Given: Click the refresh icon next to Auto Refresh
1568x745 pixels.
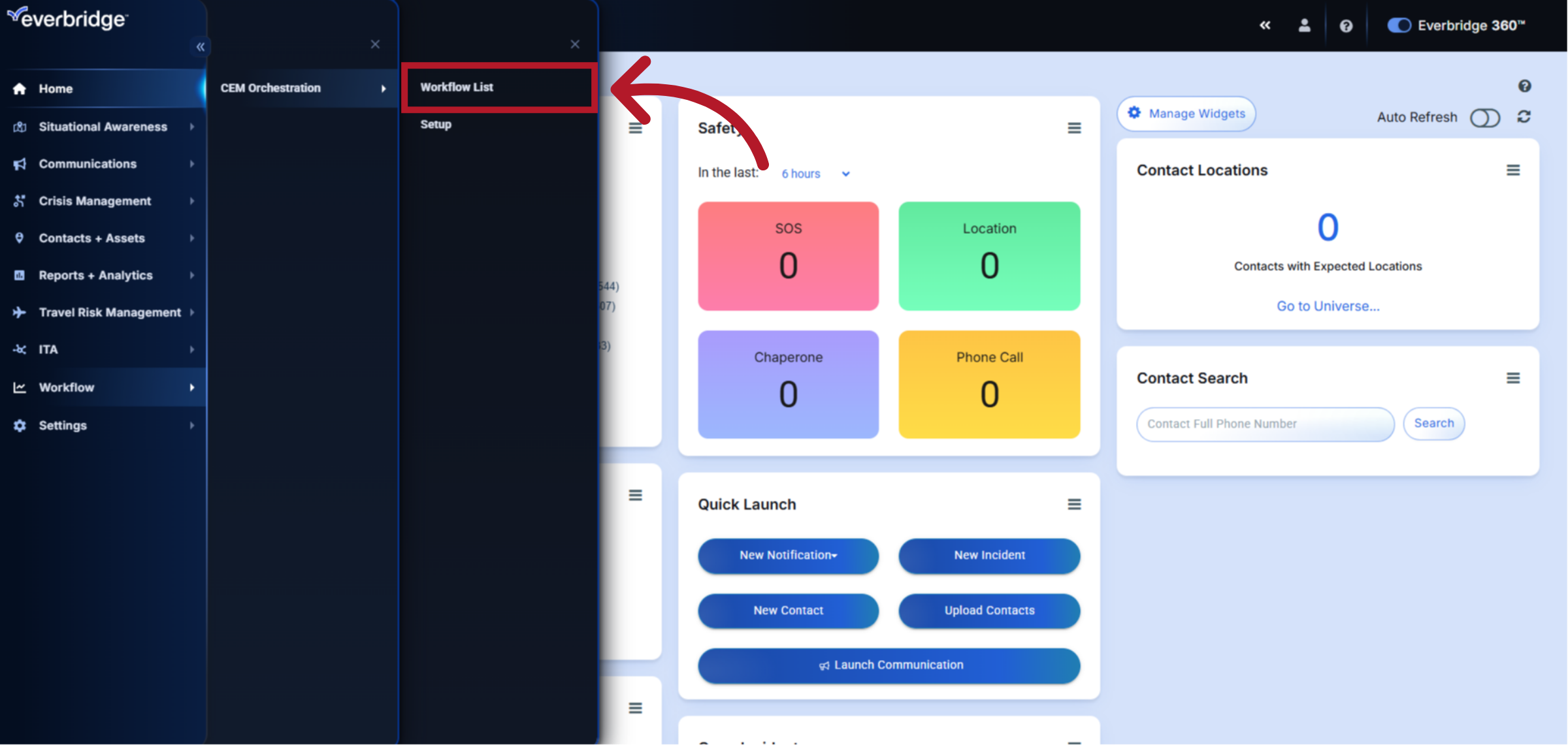Looking at the screenshot, I should (1524, 117).
